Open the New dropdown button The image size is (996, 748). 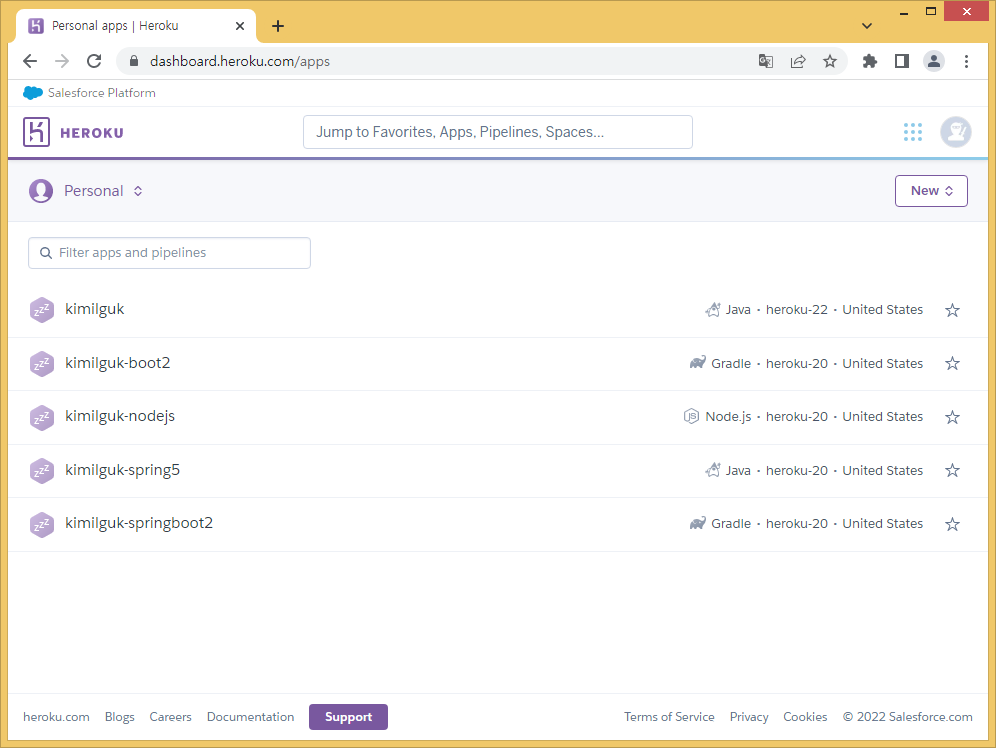click(x=931, y=190)
